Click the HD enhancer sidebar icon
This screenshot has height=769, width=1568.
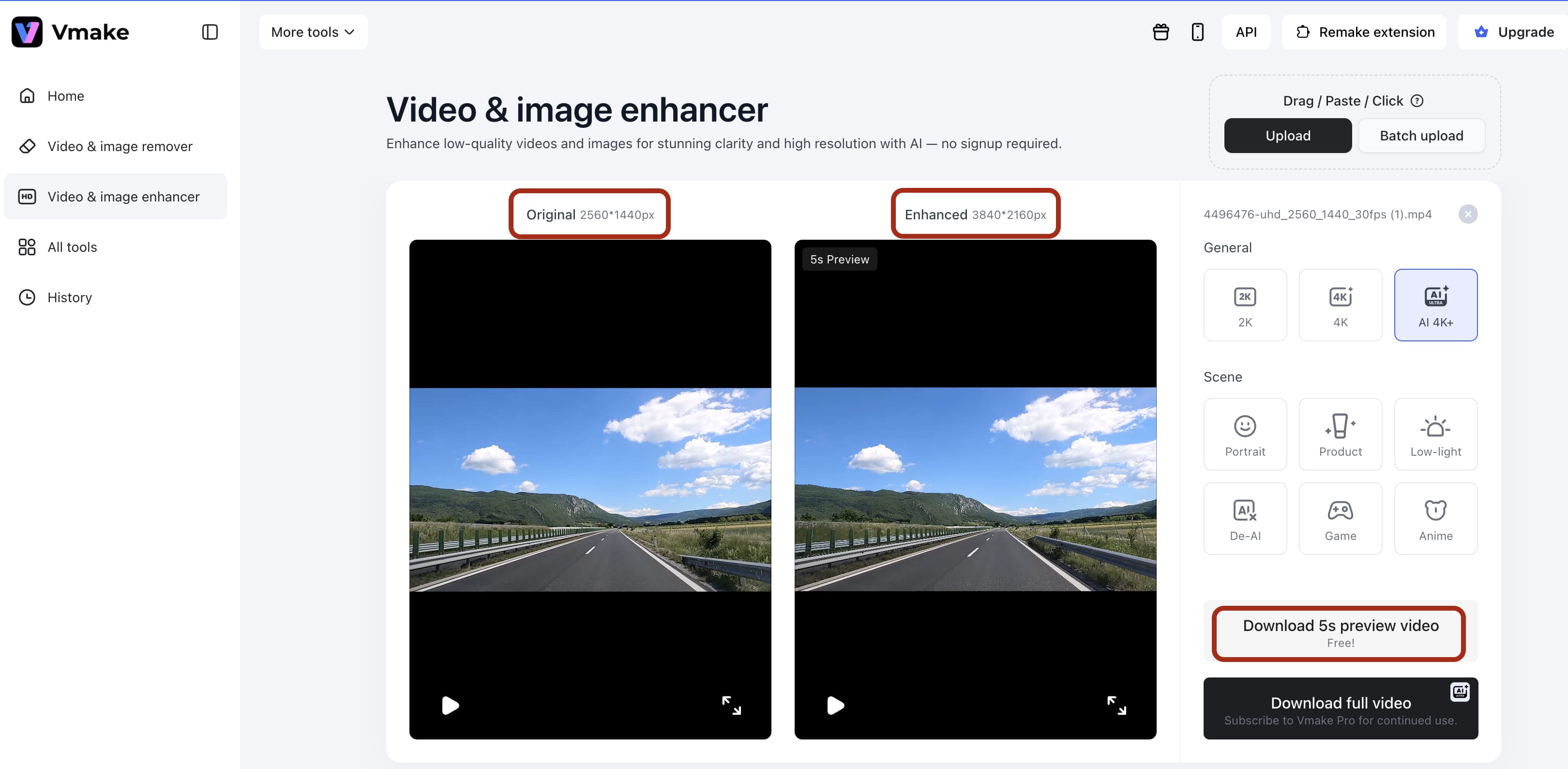pyautogui.click(x=27, y=197)
